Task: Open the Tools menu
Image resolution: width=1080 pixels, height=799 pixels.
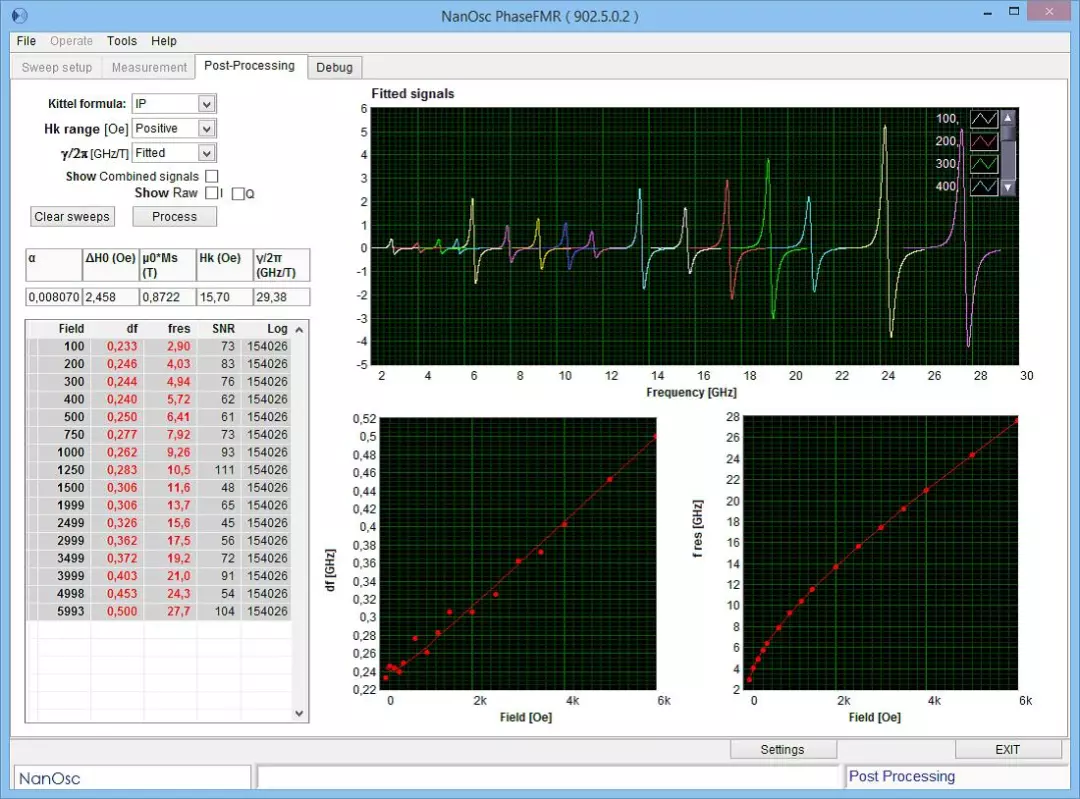Action: [x=122, y=41]
